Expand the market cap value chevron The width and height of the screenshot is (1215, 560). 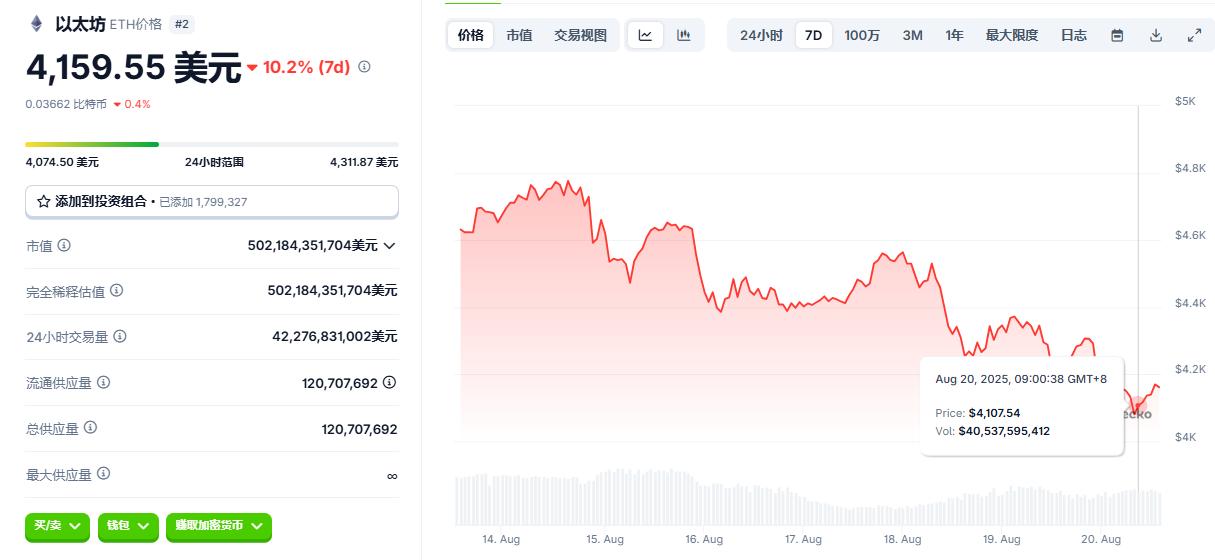[x=389, y=246]
